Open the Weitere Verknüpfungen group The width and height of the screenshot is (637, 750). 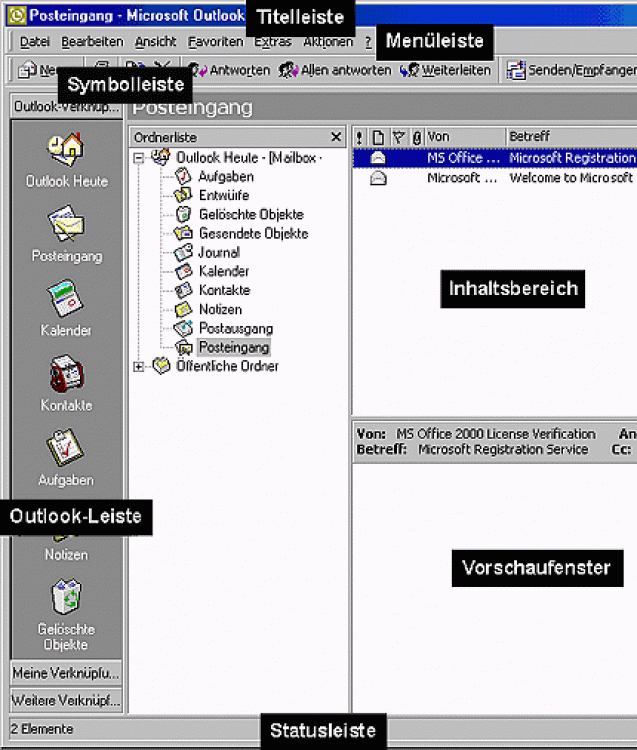point(66,699)
